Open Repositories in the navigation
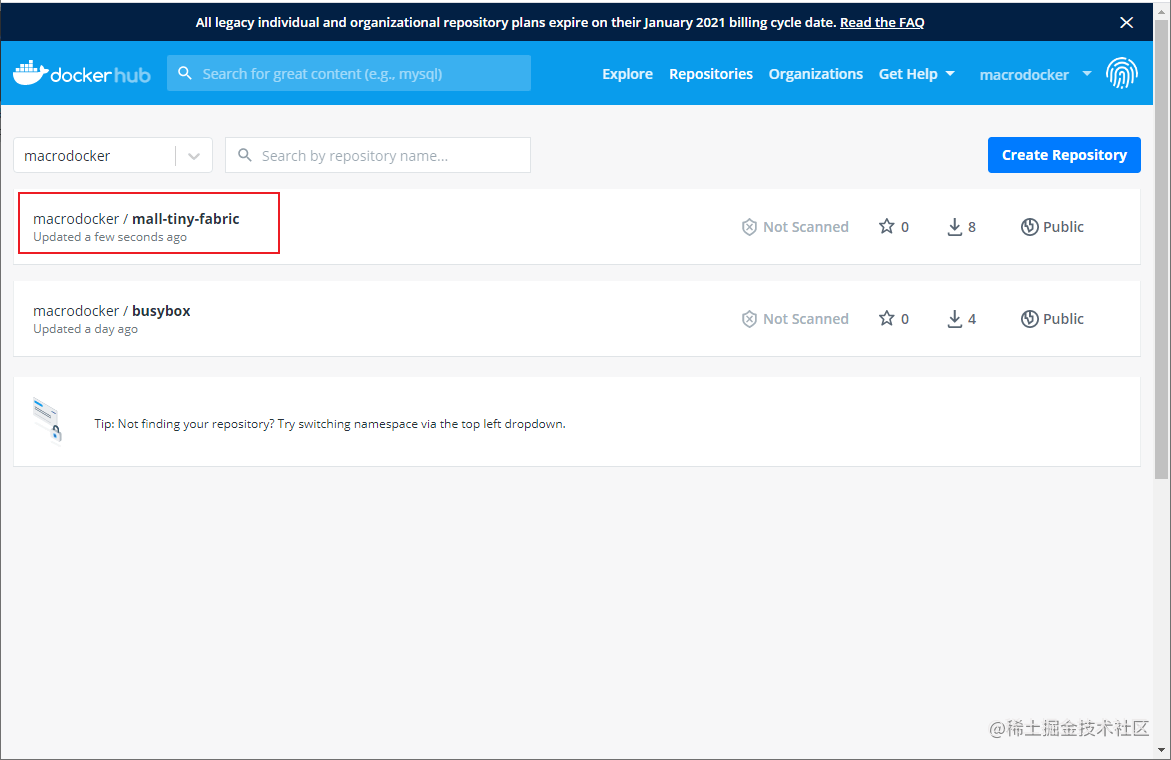Screen dimensions: 1171x760 coord(711,74)
